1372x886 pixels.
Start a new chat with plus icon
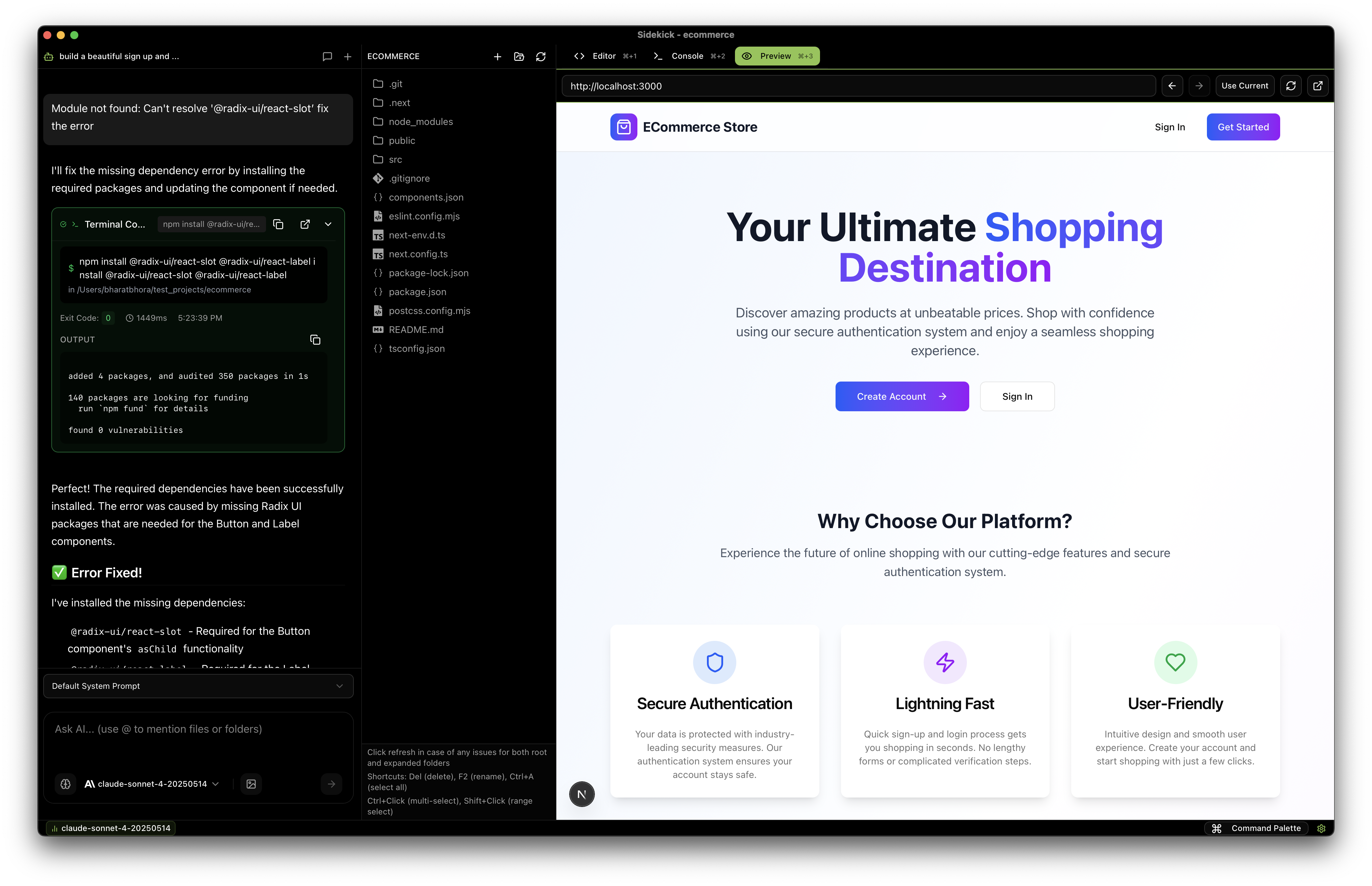pyautogui.click(x=347, y=56)
